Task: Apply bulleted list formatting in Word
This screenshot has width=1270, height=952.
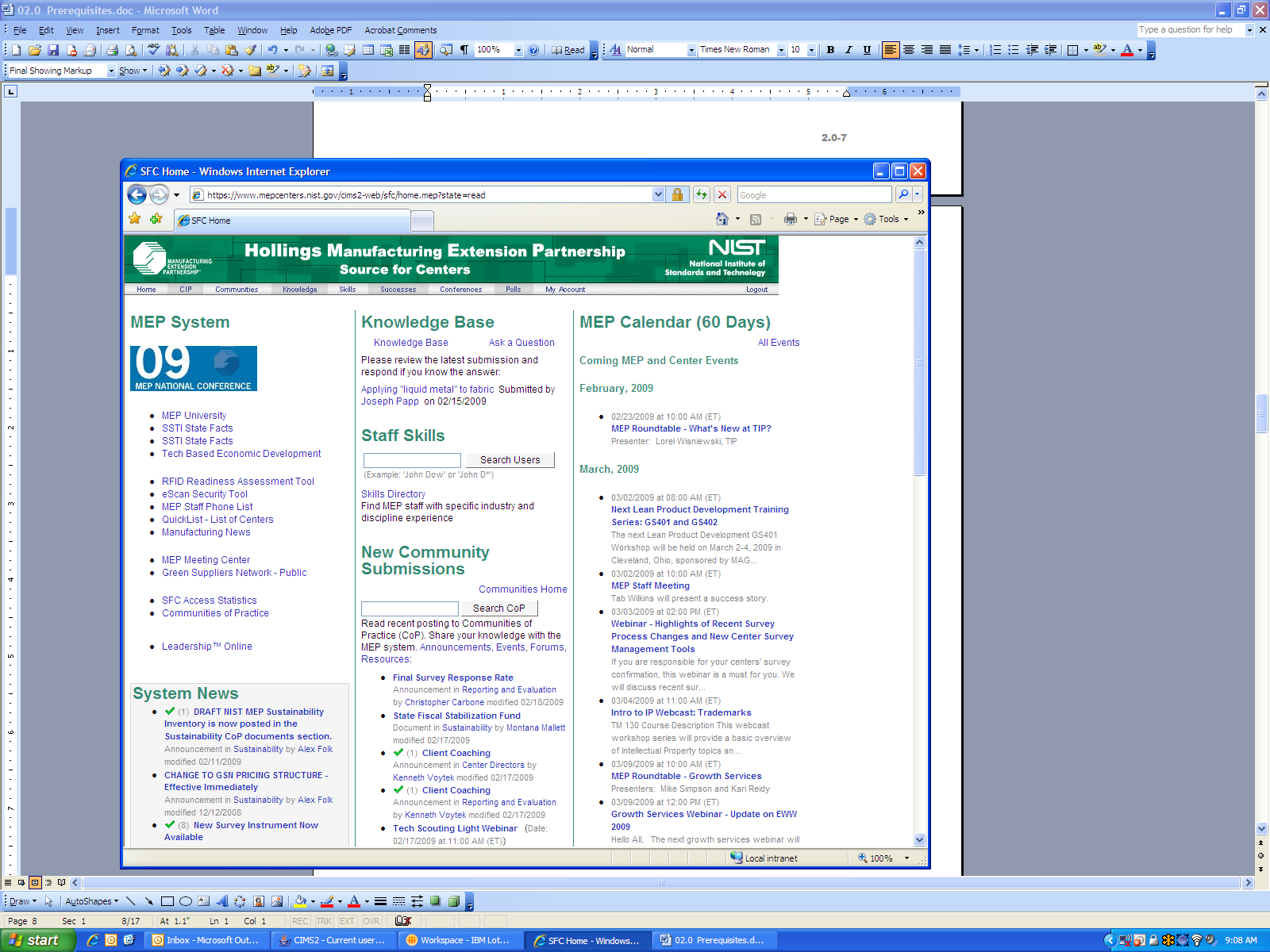Action: click(1014, 50)
